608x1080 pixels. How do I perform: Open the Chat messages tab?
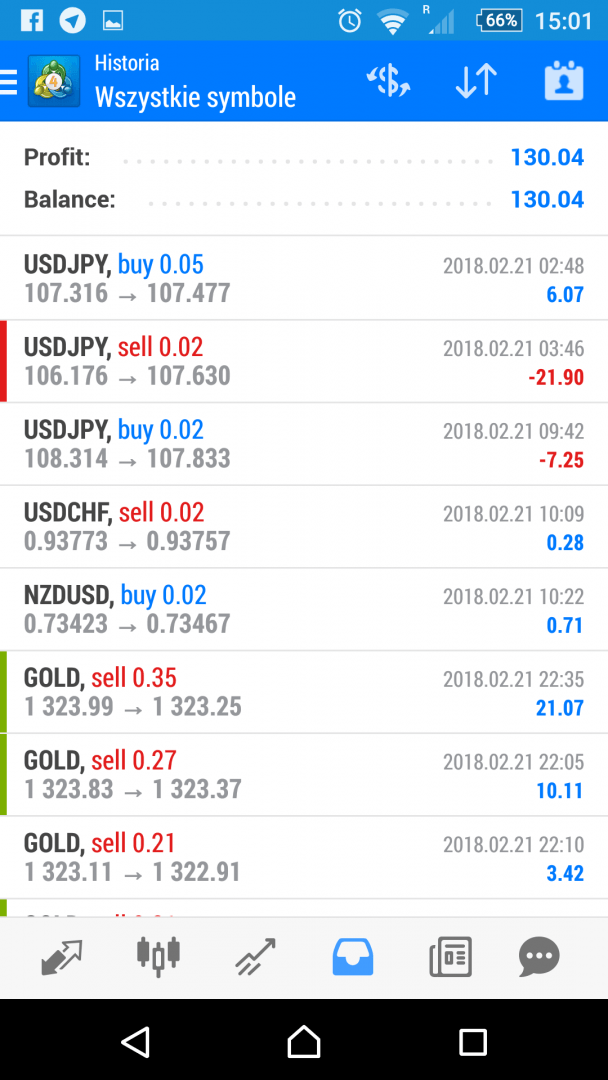tap(540, 957)
